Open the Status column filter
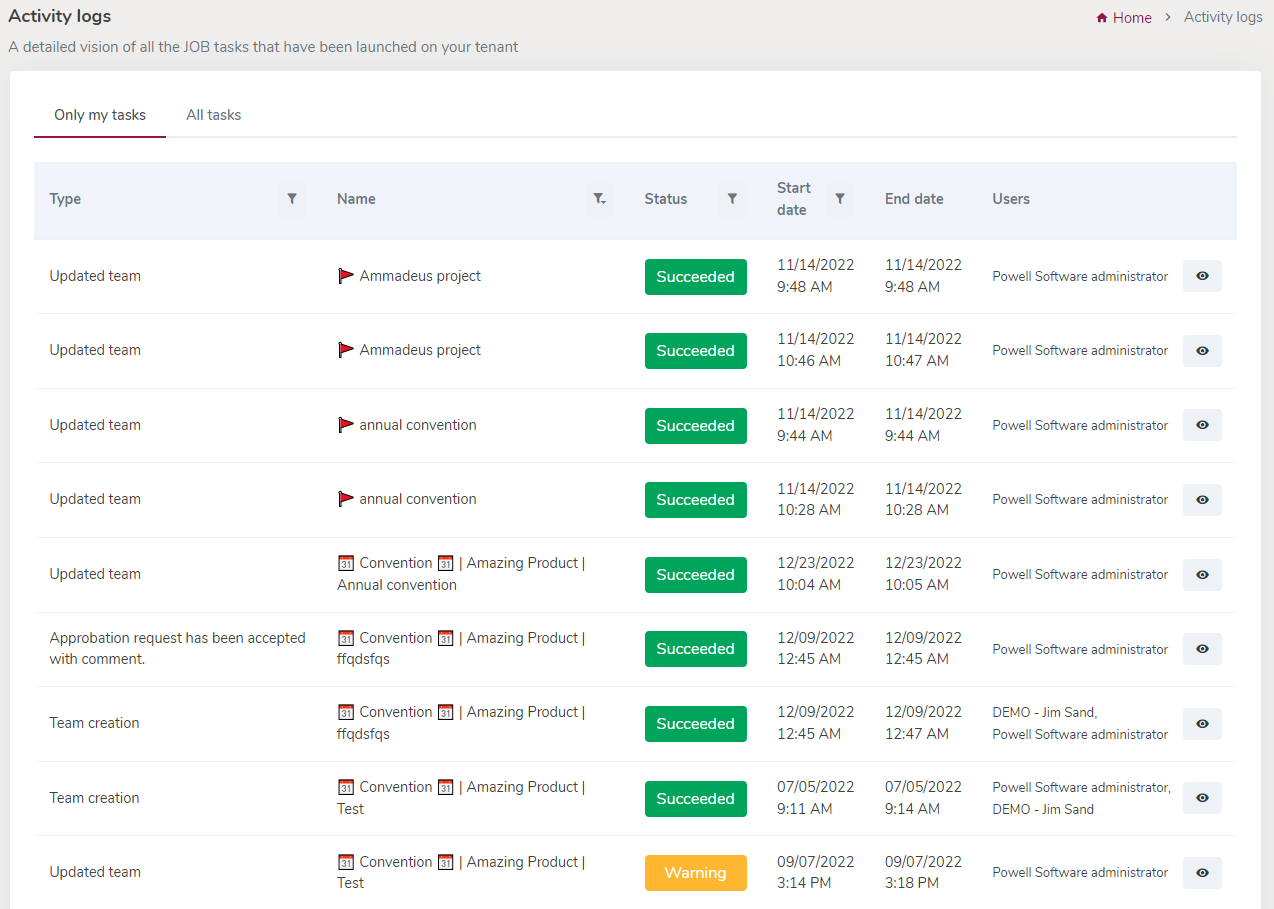The image size is (1274, 909). tap(732, 199)
